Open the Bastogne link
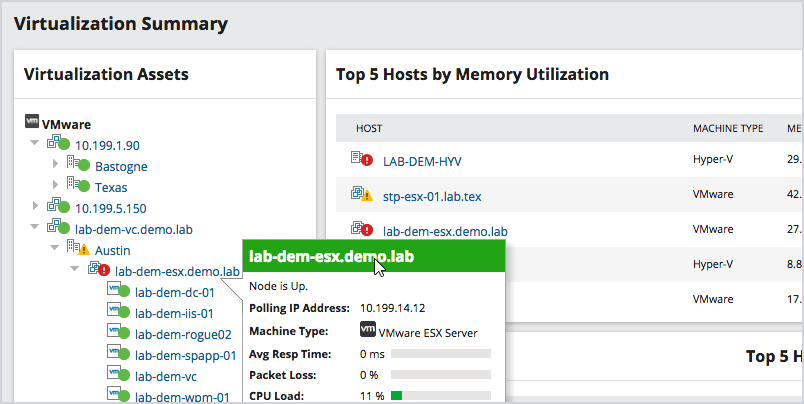804x404 pixels. click(121, 167)
